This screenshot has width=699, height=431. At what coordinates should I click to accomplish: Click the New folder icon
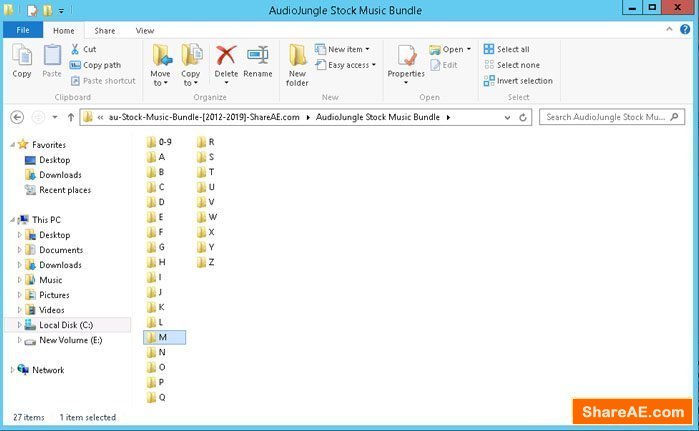point(297,55)
